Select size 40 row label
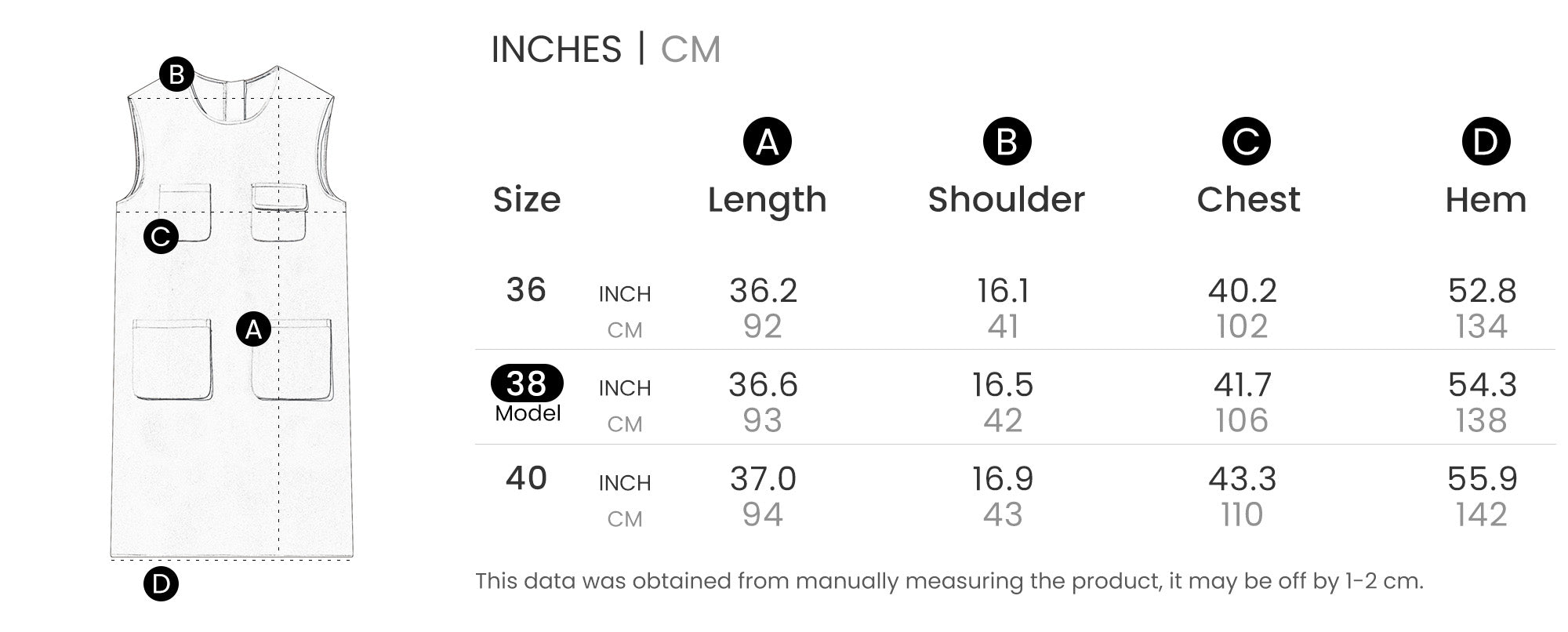The width and height of the screenshot is (1568, 632). pyautogui.click(x=526, y=478)
